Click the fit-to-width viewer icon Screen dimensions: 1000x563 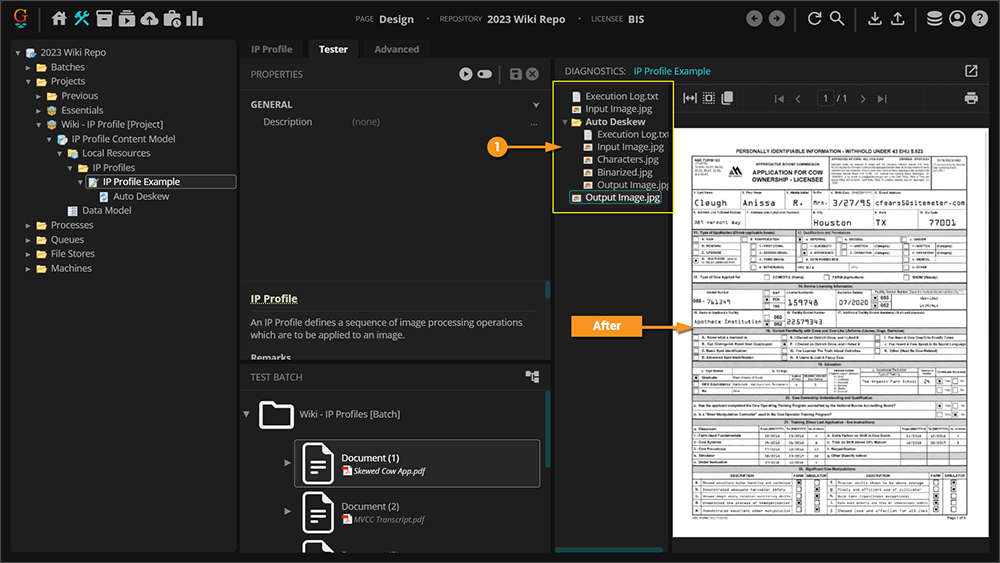[689, 98]
